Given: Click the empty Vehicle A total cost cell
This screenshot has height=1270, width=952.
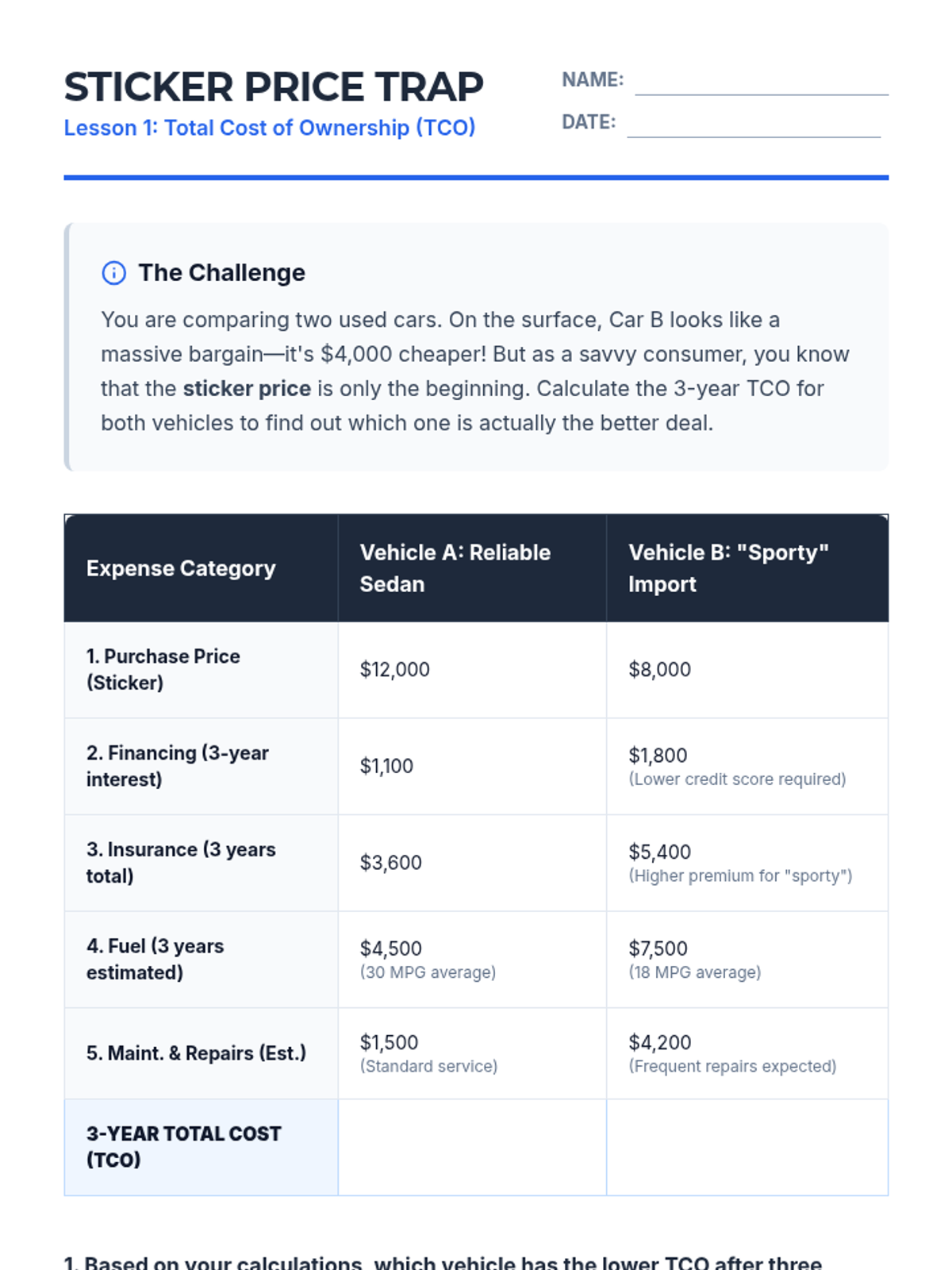Looking at the screenshot, I should (472, 1147).
